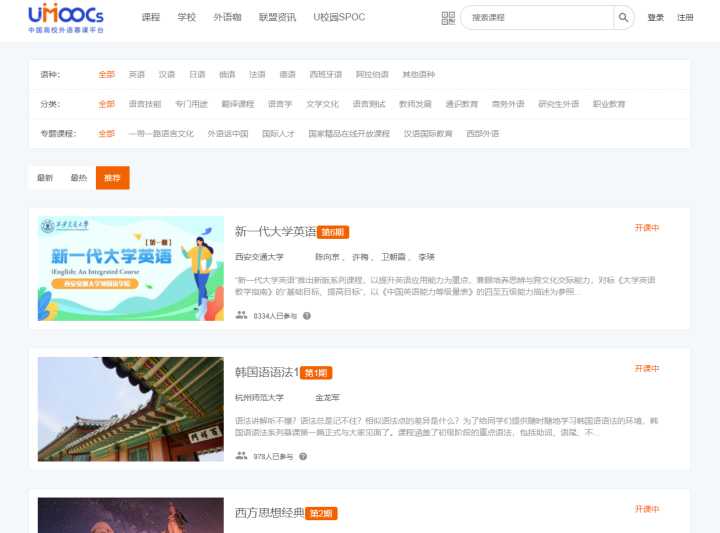This screenshot has width=720, height=533.
Task: Click the 杭州师范大学 school name
Action: click(259, 398)
